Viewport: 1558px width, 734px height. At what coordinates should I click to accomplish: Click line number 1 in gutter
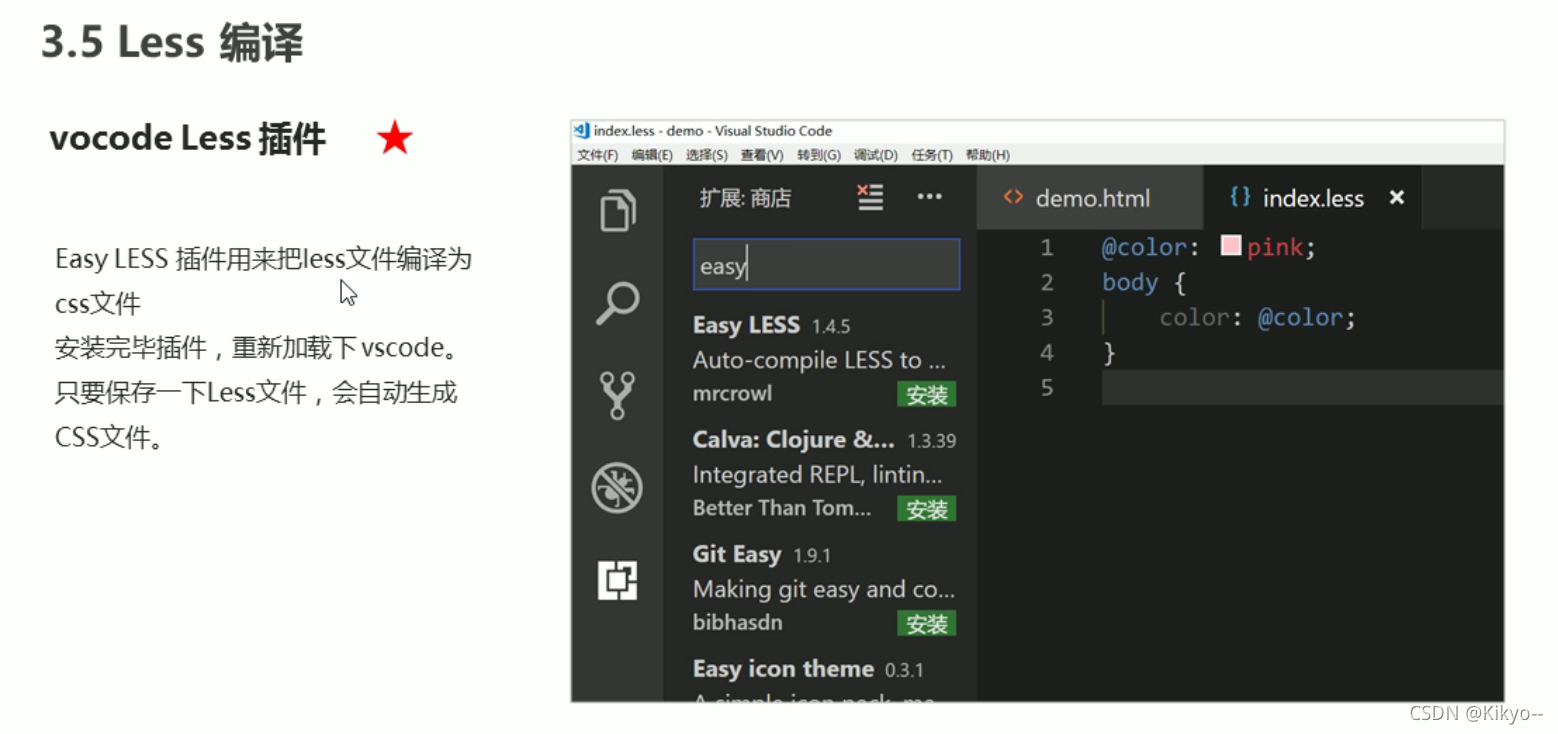coord(1046,247)
